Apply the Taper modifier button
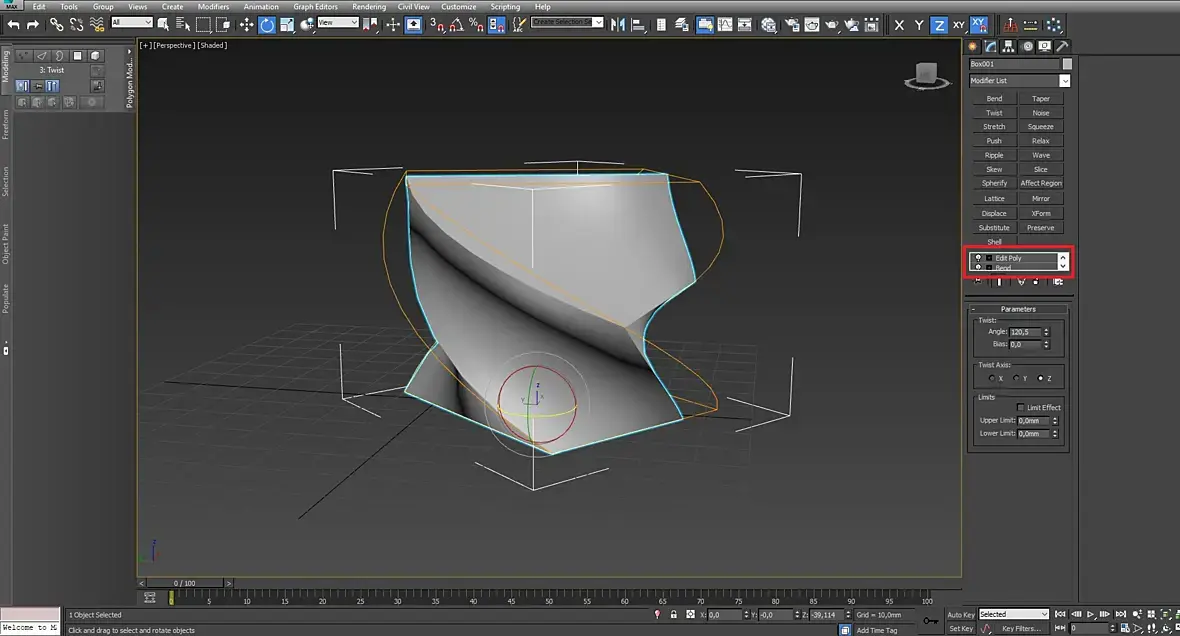The height and width of the screenshot is (636, 1180). (x=1041, y=99)
